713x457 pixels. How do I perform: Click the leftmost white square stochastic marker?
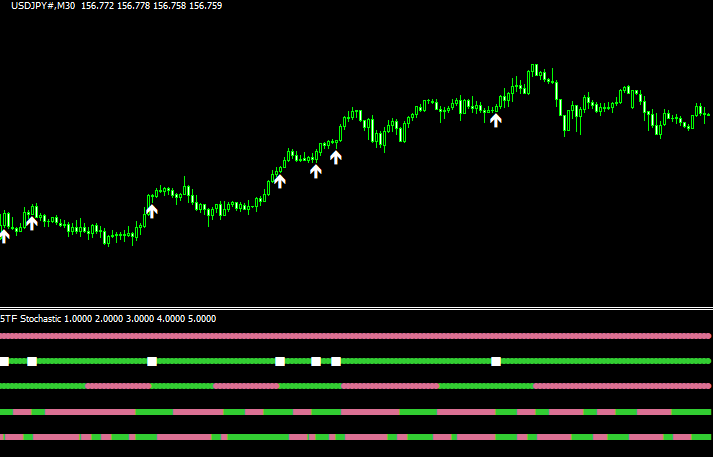click(x=3, y=361)
